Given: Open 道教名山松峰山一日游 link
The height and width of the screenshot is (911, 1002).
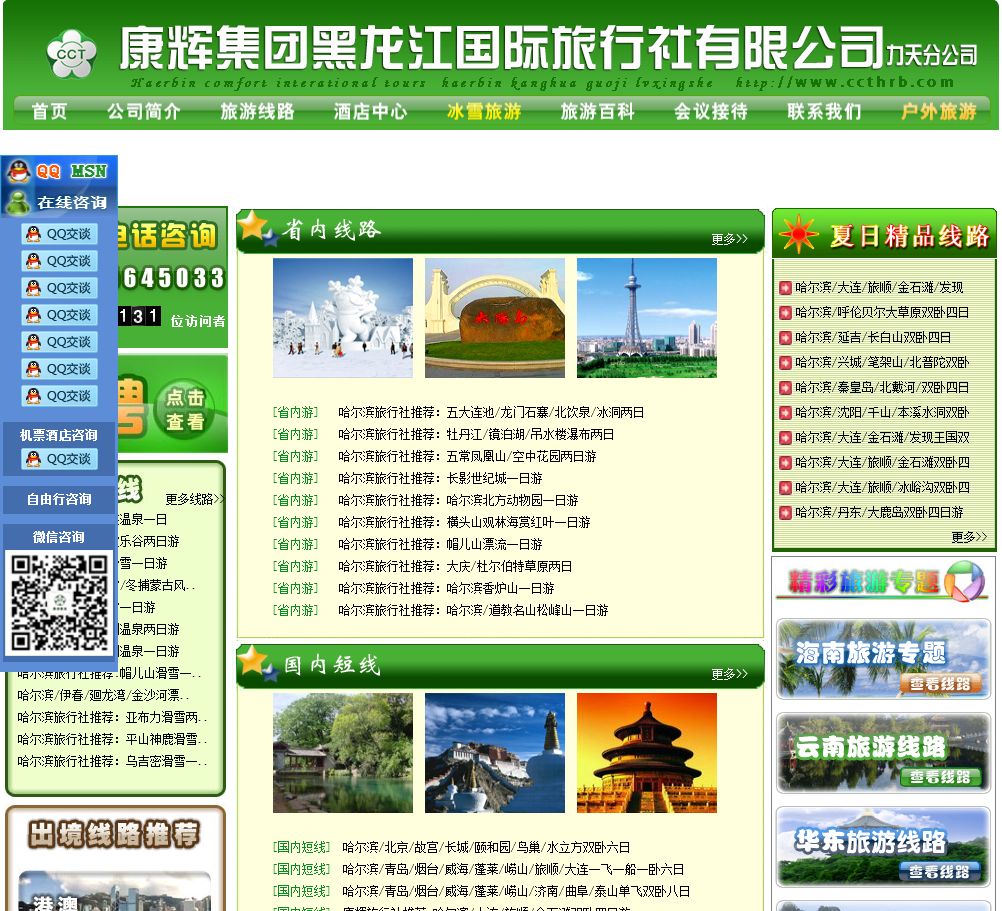Looking at the screenshot, I should click(x=473, y=611).
